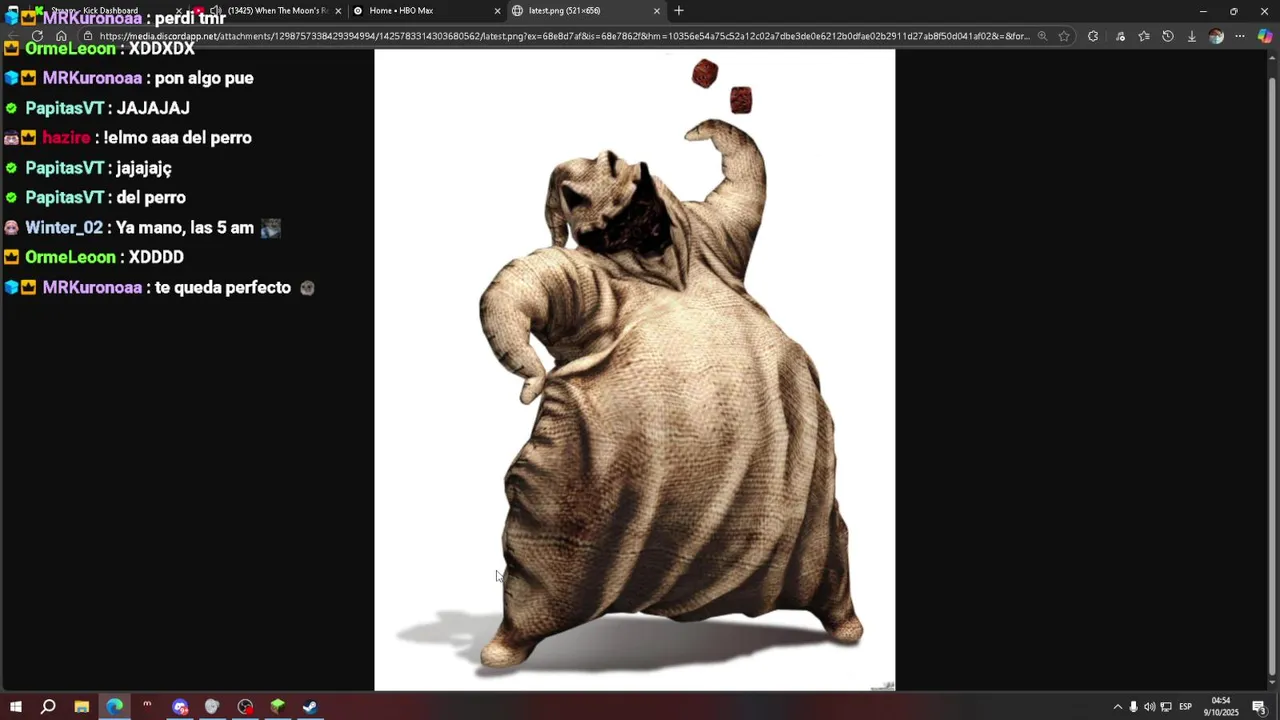Open the downloads icon

point(1192,36)
